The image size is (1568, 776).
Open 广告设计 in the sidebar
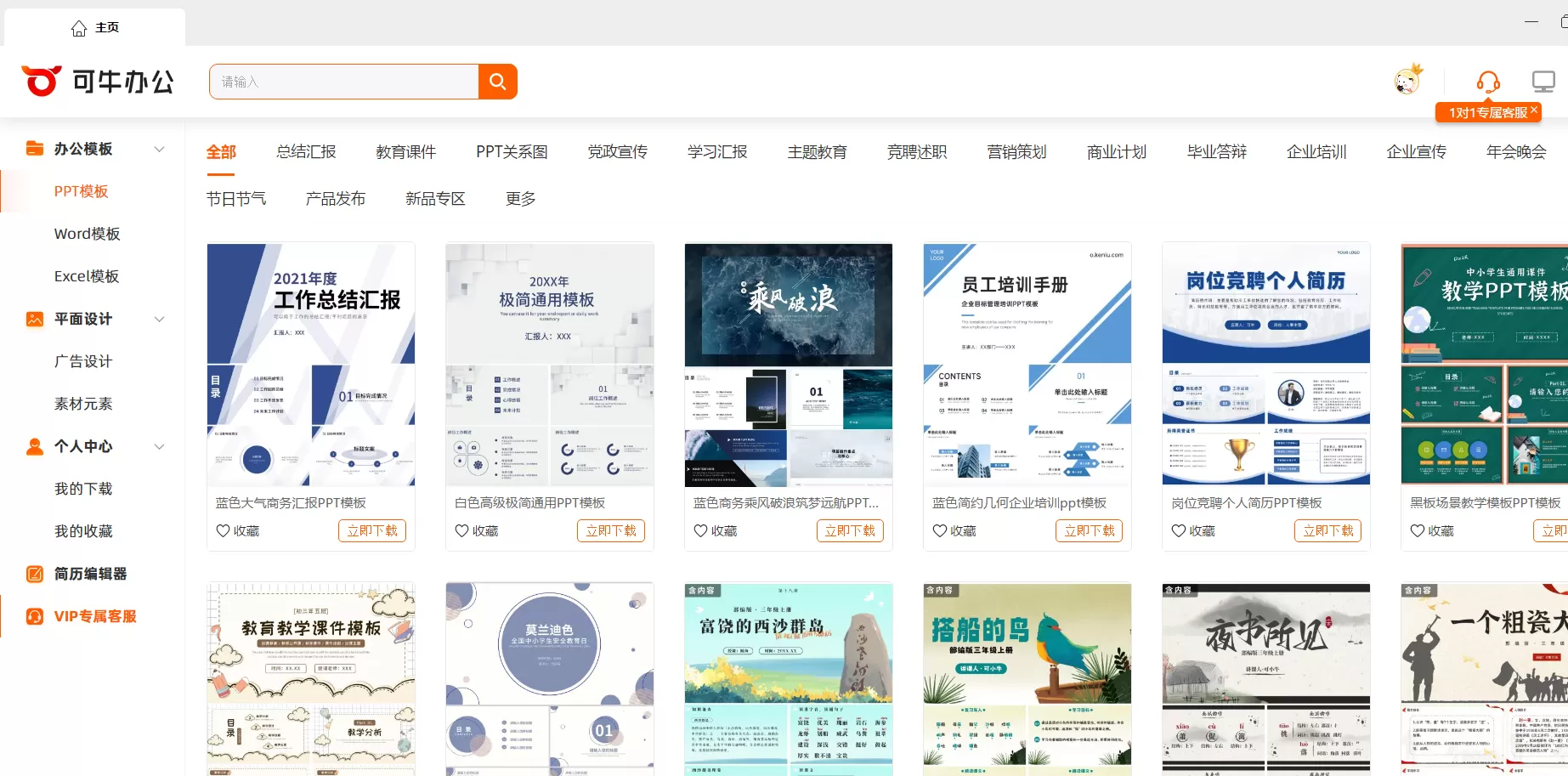tap(83, 361)
